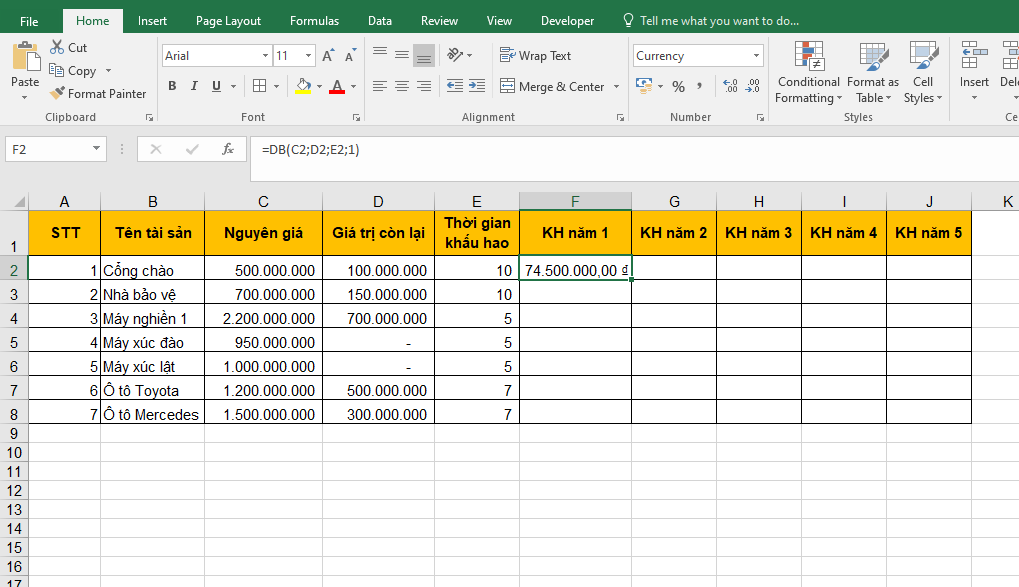Apply Percent Style to the cell

(x=678, y=87)
